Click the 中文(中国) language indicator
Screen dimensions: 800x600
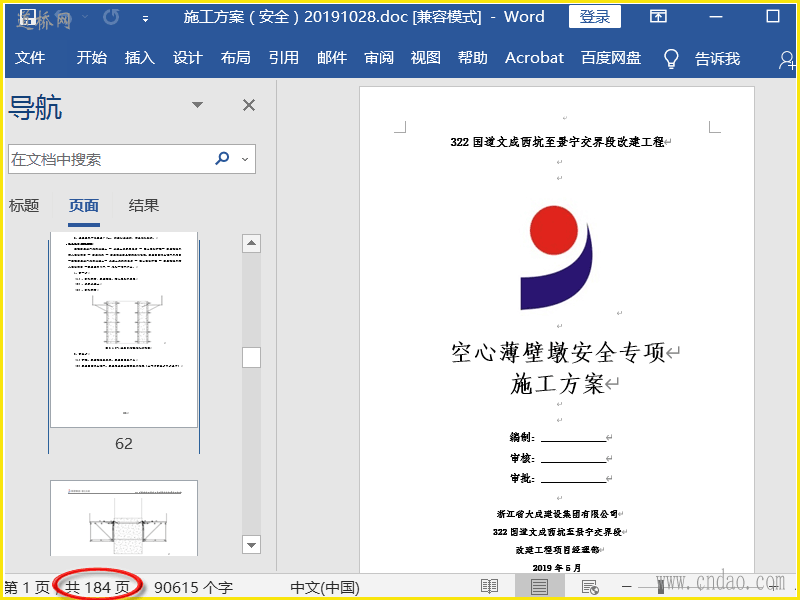click(325, 587)
